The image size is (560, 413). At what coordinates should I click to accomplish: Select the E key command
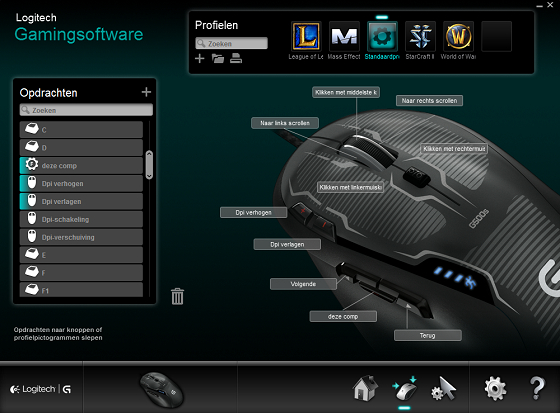click(81, 255)
